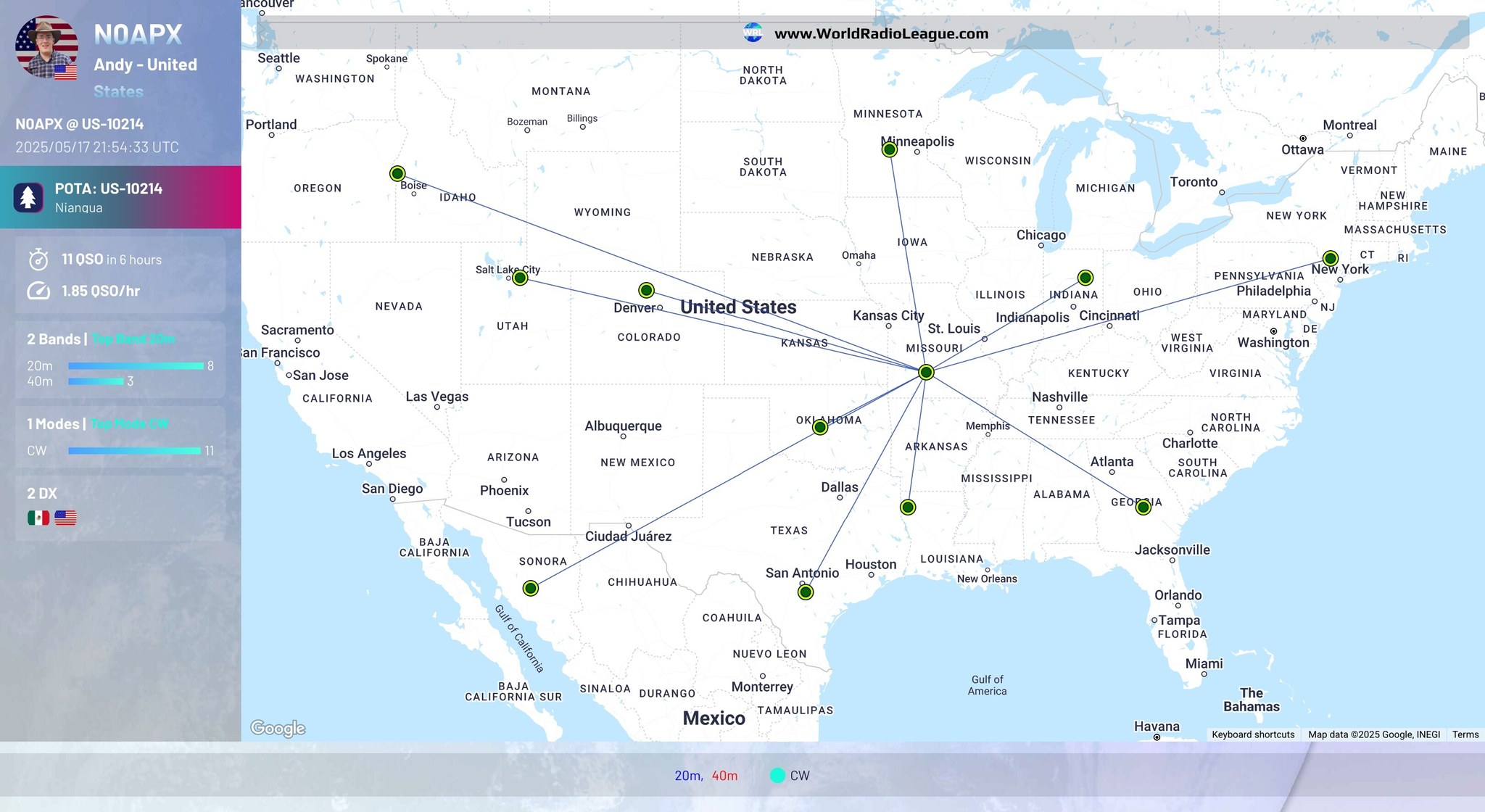Click the N0APX callsign heading
Screen dimensions: 1485x812
tap(138, 34)
